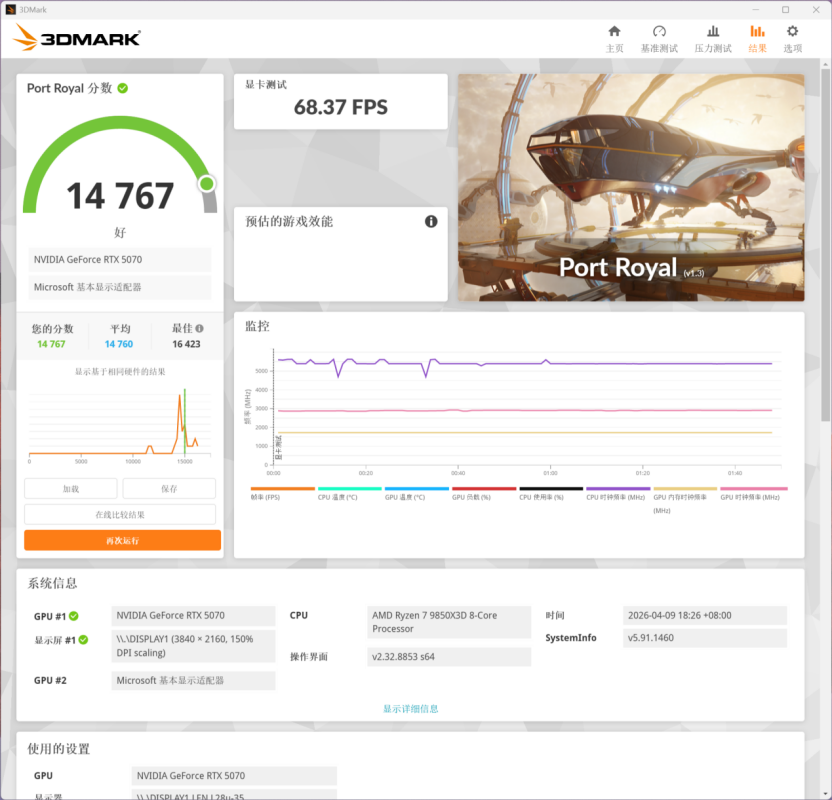The width and height of the screenshot is (832, 800).
Task: Click 在线比较结果 button
Action: click(x=120, y=515)
